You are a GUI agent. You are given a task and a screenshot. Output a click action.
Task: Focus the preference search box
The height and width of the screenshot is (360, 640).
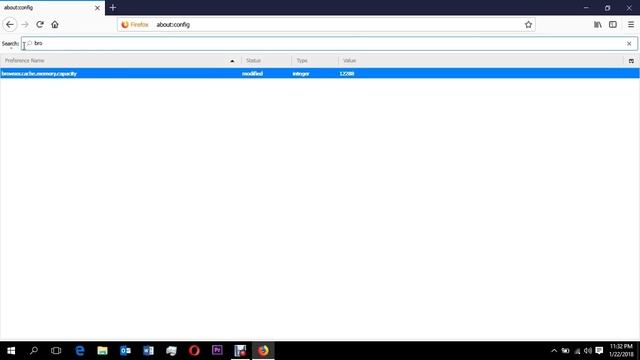(x=329, y=43)
